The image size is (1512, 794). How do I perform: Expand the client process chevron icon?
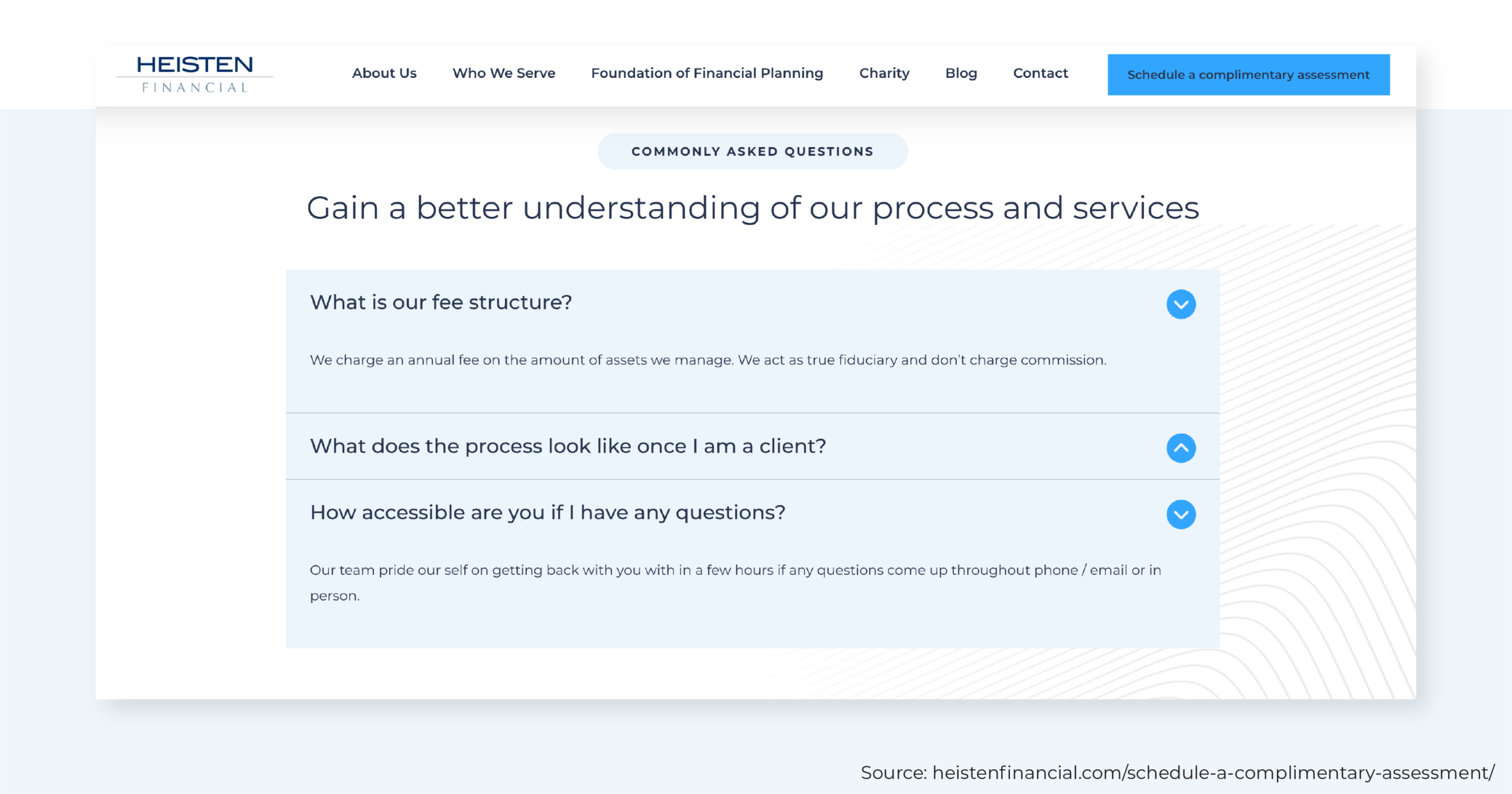1181,448
